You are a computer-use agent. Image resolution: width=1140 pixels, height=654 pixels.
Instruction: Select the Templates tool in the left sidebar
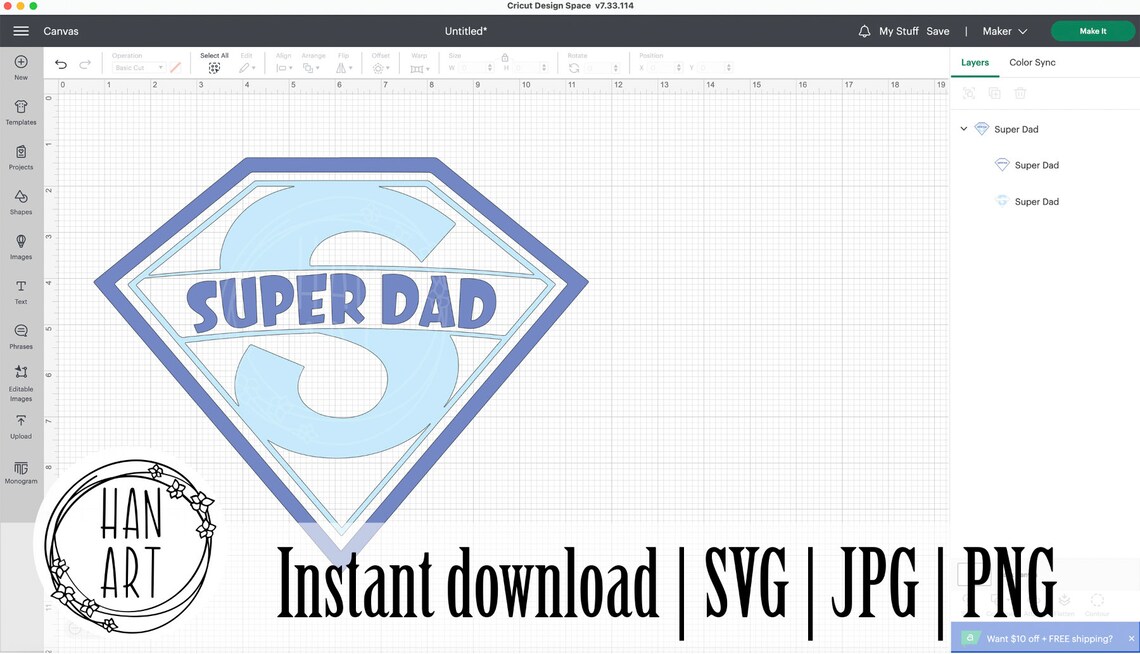[x=20, y=110]
